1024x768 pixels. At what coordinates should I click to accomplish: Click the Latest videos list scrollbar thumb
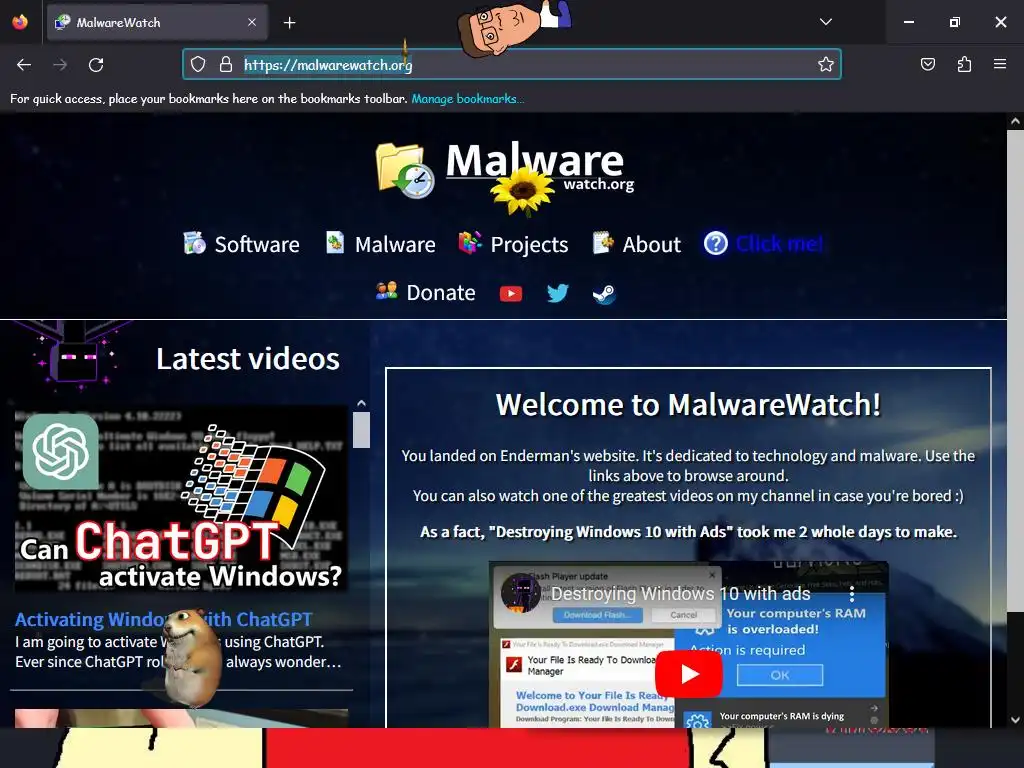pos(361,429)
